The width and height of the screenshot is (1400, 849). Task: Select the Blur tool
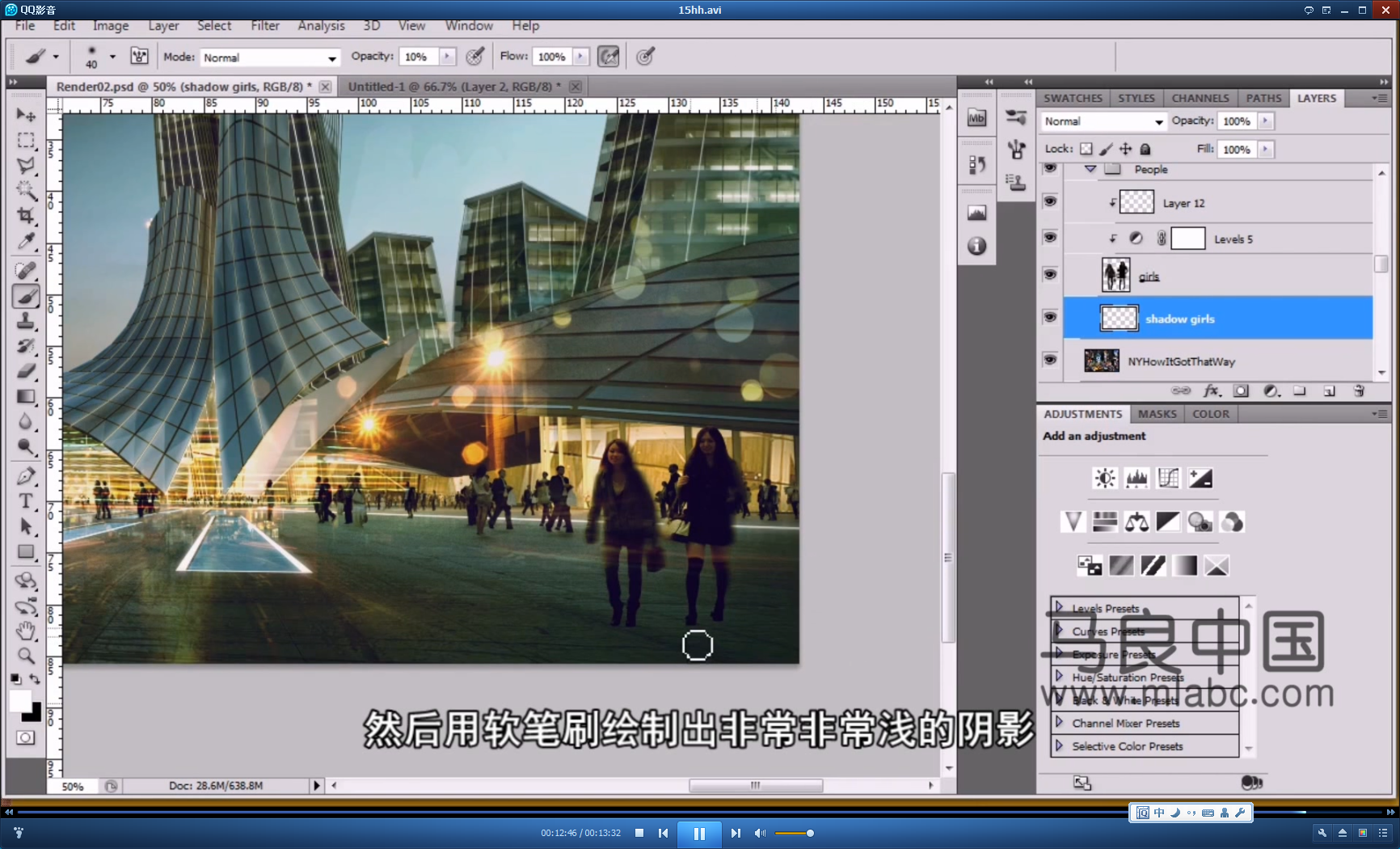tap(25, 421)
